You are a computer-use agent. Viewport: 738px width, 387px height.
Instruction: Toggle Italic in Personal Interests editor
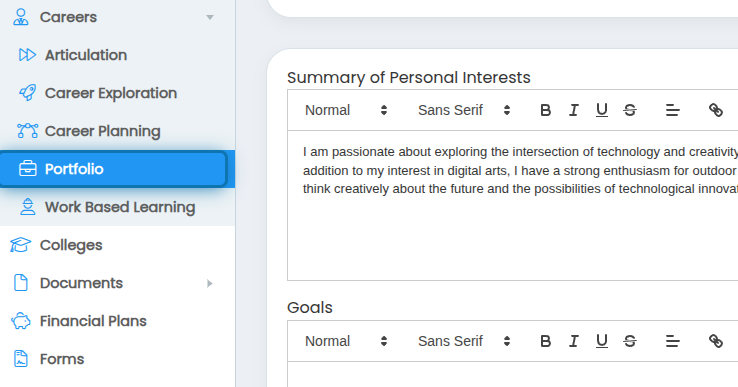click(x=573, y=110)
